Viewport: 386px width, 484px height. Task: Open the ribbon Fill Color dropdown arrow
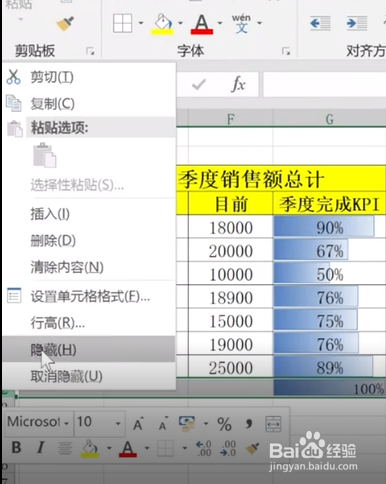pyautogui.click(x=180, y=23)
